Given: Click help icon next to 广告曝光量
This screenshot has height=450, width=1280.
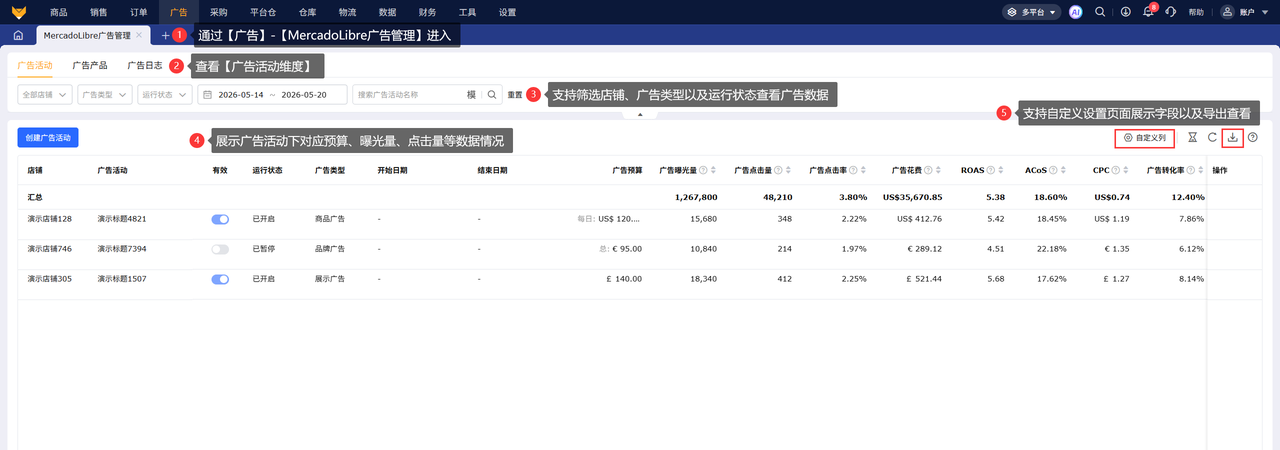Looking at the screenshot, I should coord(703,170).
